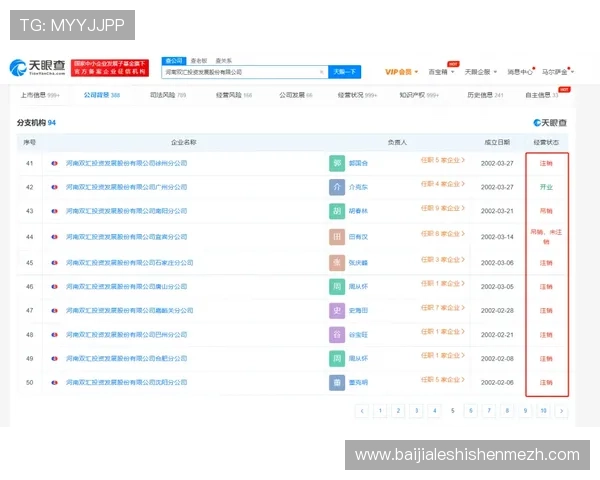Click the 介 avatar tile in row 42
The image size is (600, 480).
pos(337,187)
